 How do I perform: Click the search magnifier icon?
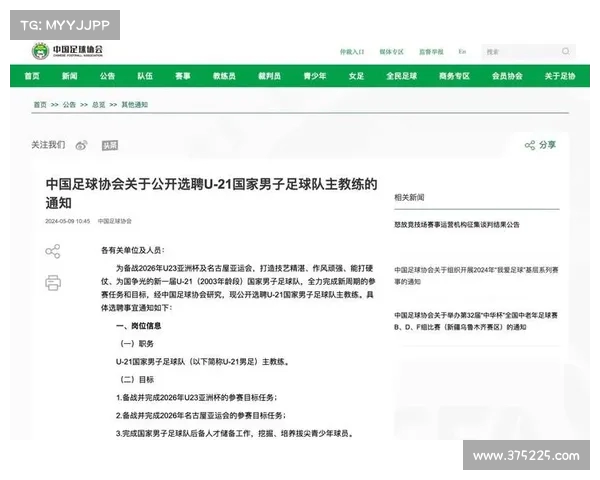[x=566, y=50]
